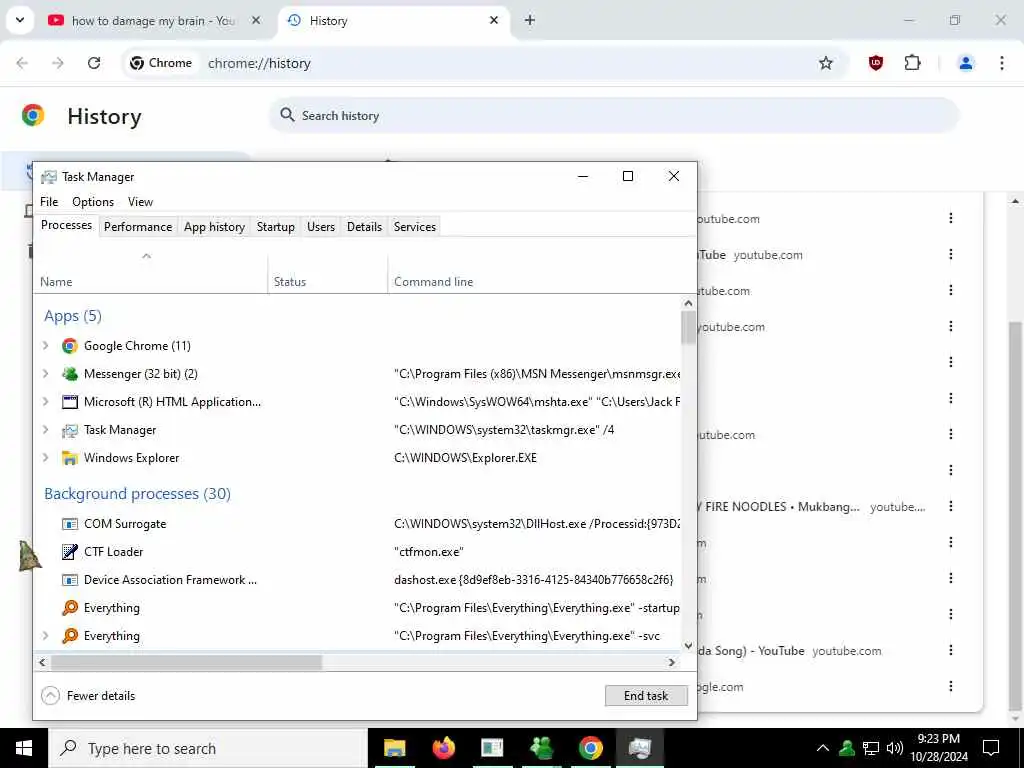This screenshot has width=1024, height=768.
Task: Open the Chrome extensions puzzle icon
Action: pyautogui.click(x=912, y=63)
